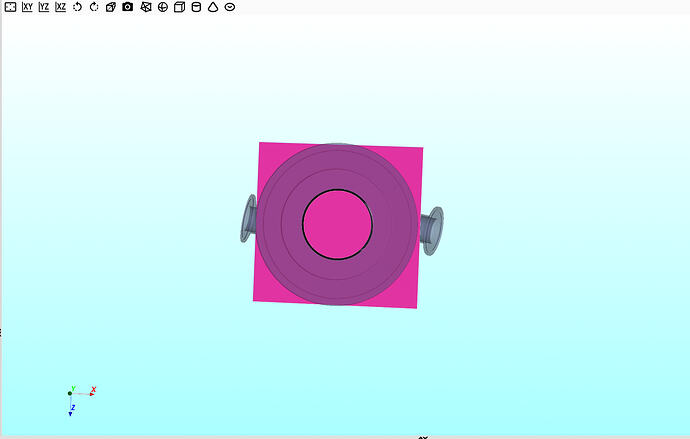This screenshot has width=690, height=439.
Task: Switch to the XY plane view
Action: (x=26, y=7)
